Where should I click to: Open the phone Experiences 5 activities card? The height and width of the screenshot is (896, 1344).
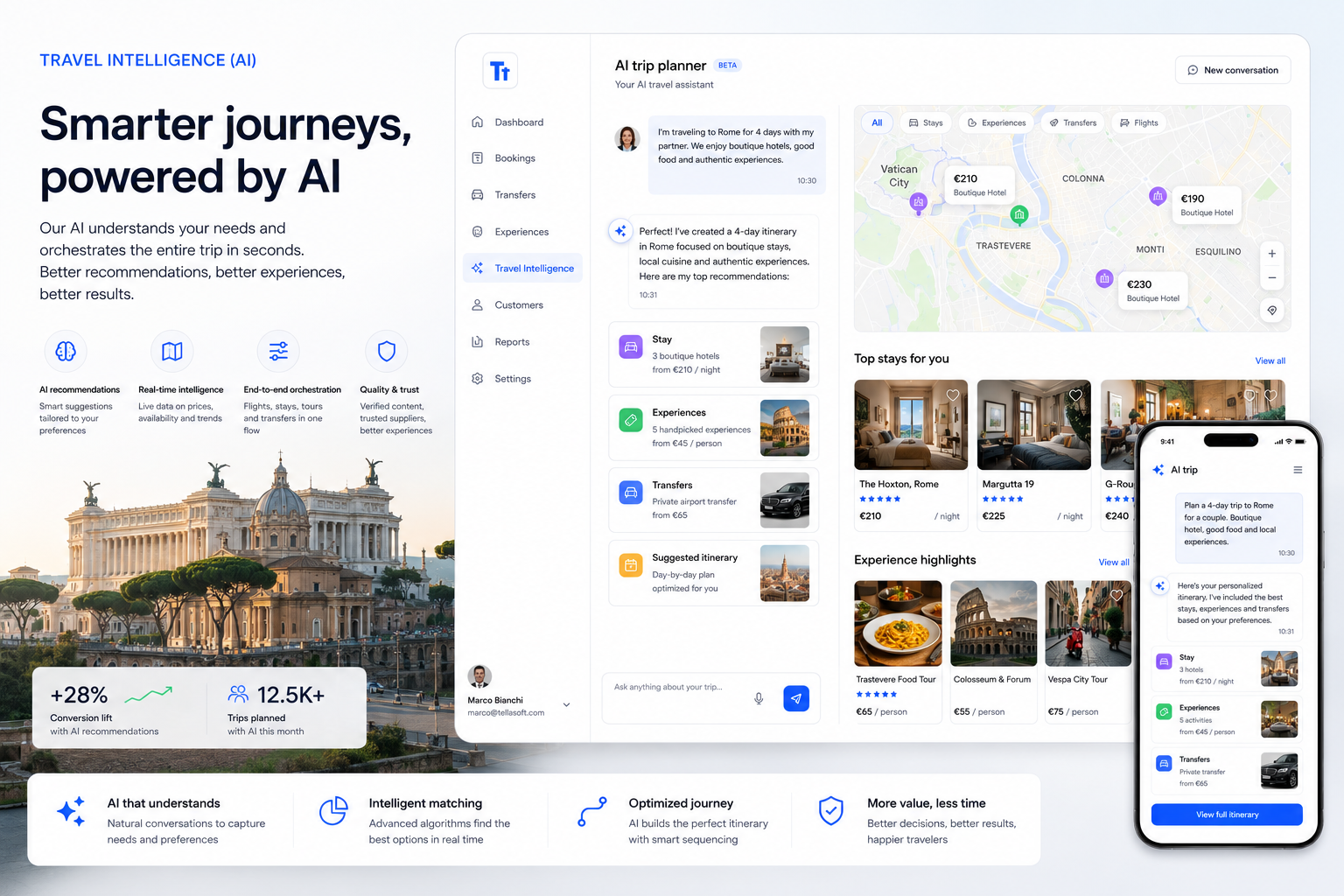click(x=1227, y=720)
